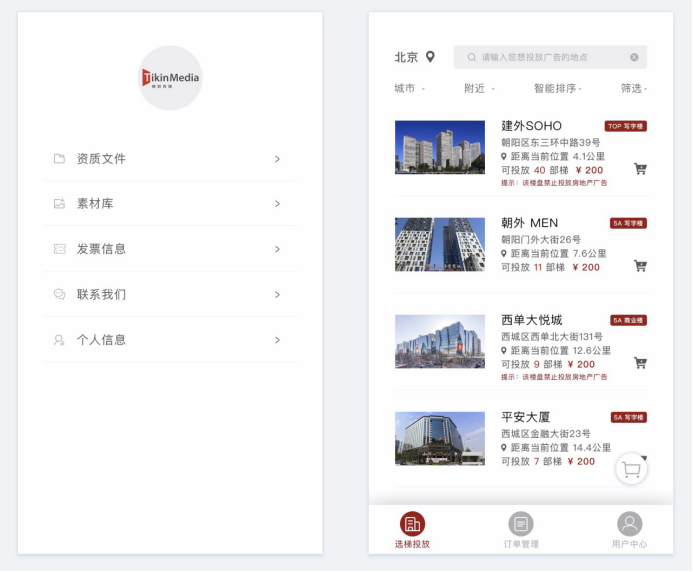Click location pin icon in 建外SOHO distance row
This screenshot has height=572, width=693.
point(503,156)
